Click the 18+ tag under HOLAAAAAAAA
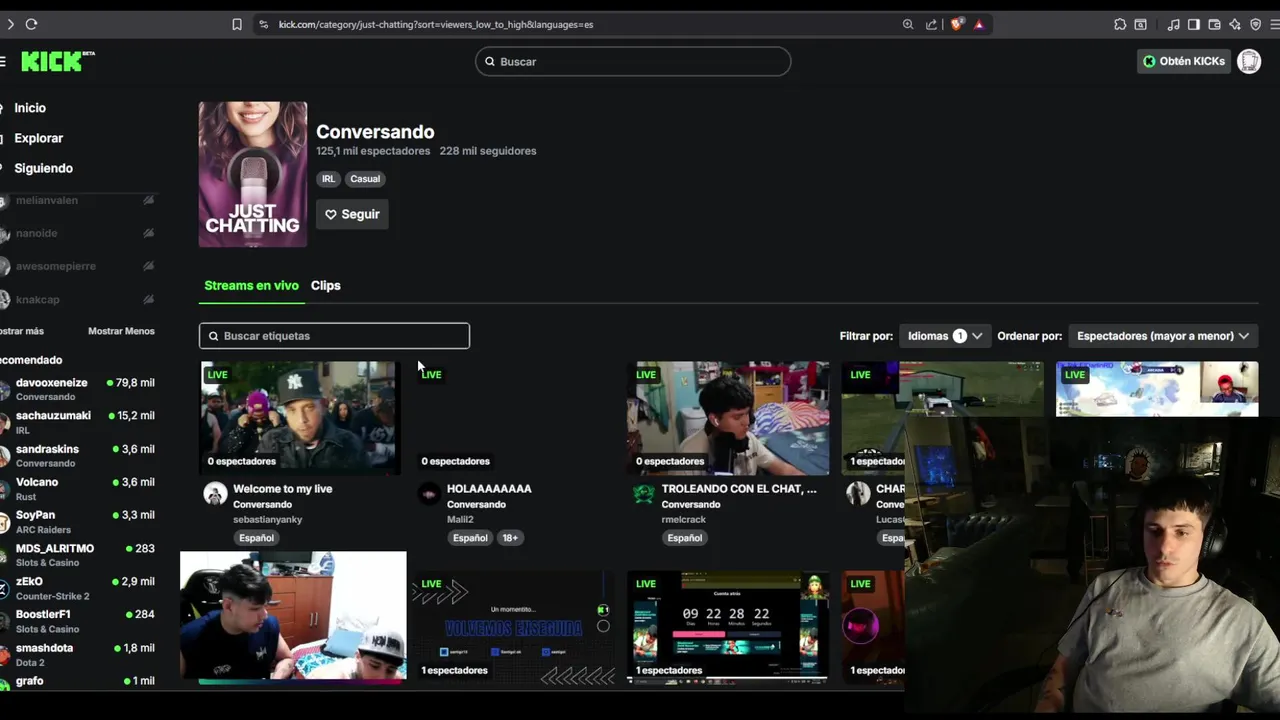 (510, 538)
